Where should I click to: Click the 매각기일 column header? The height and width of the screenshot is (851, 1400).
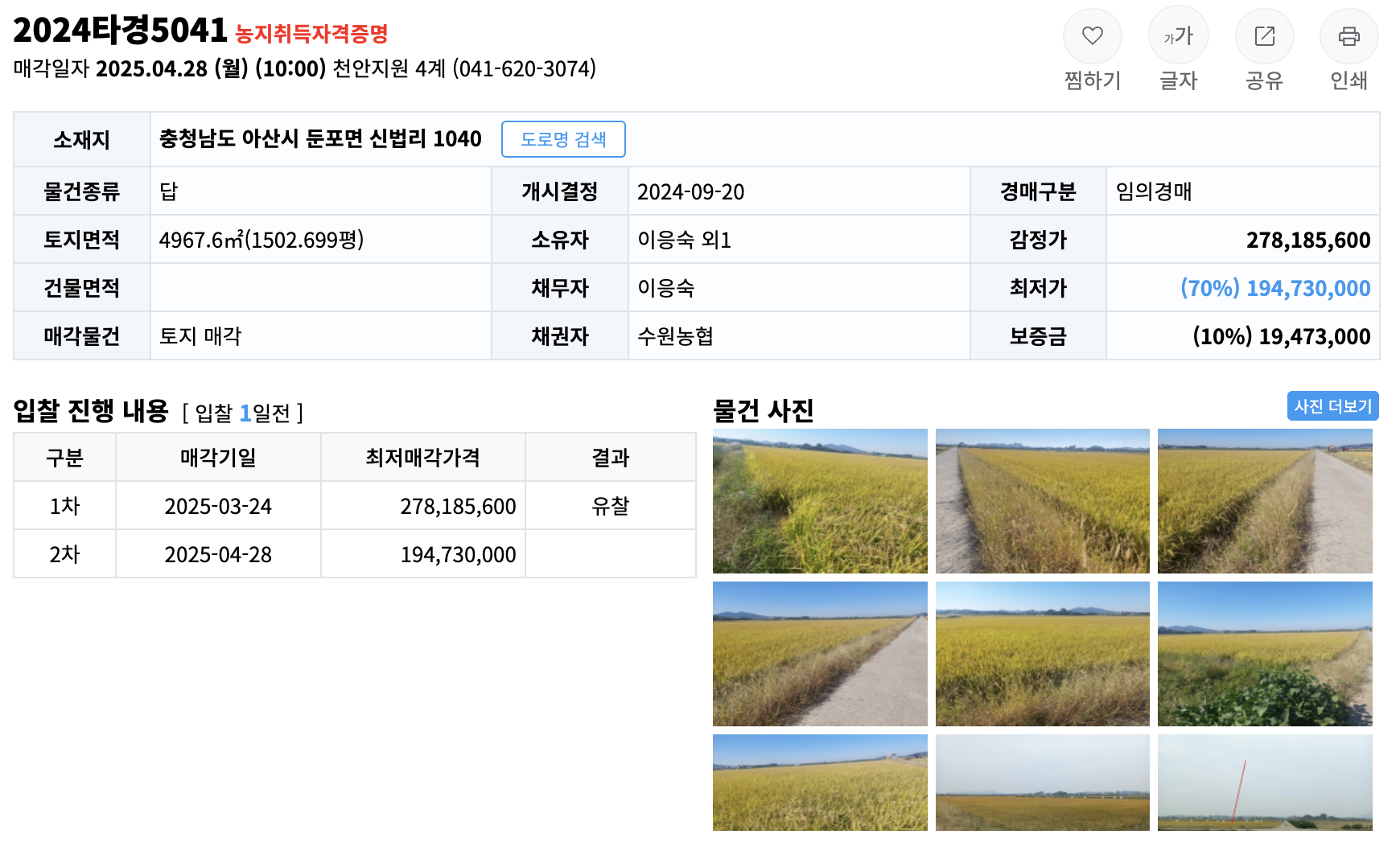[x=218, y=458]
